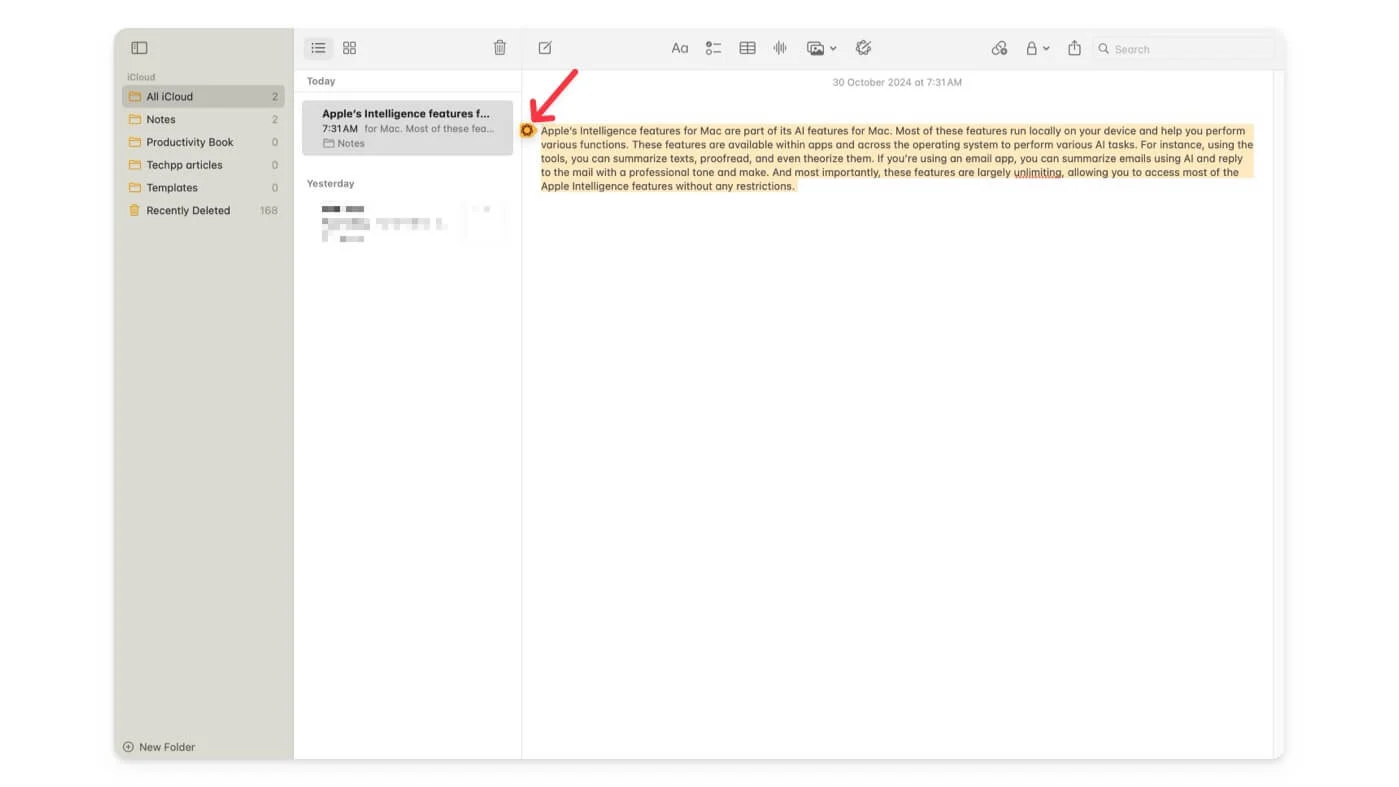Image resolution: width=1399 pixels, height=787 pixels.
Task: Switch to gallery view of notes
Action: [349, 48]
